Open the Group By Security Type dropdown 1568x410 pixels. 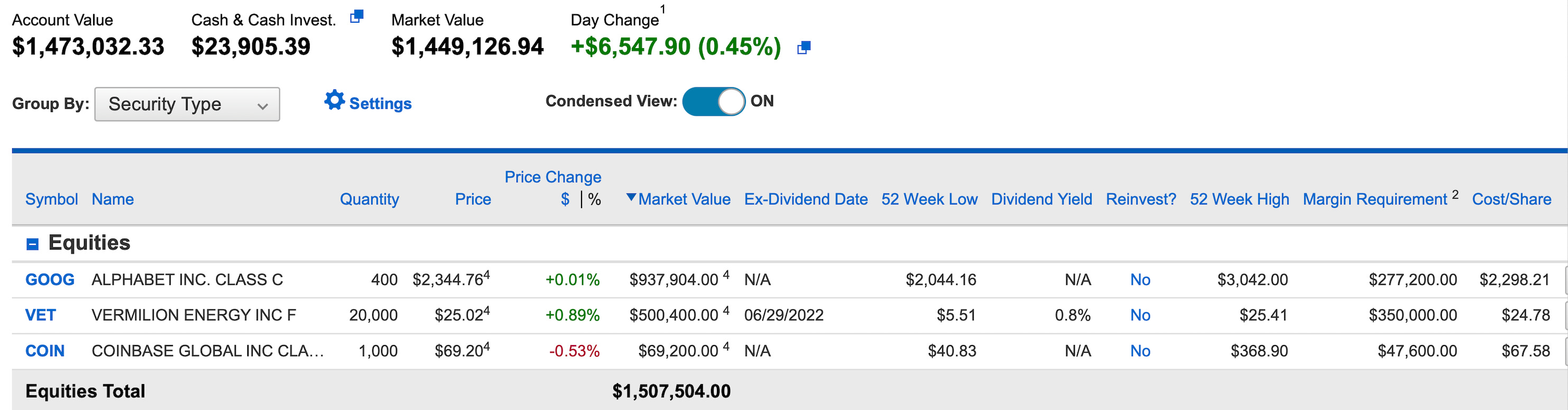coord(187,104)
